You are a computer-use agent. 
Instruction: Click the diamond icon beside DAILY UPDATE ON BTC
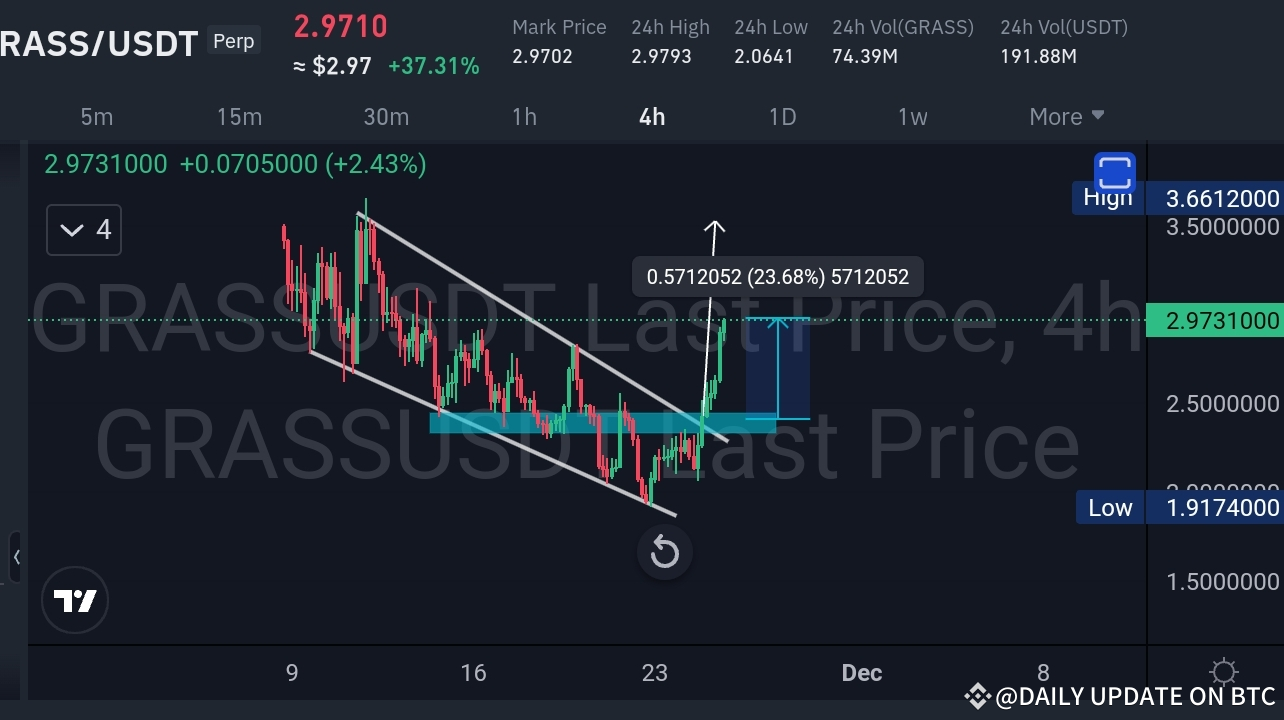tap(978, 696)
